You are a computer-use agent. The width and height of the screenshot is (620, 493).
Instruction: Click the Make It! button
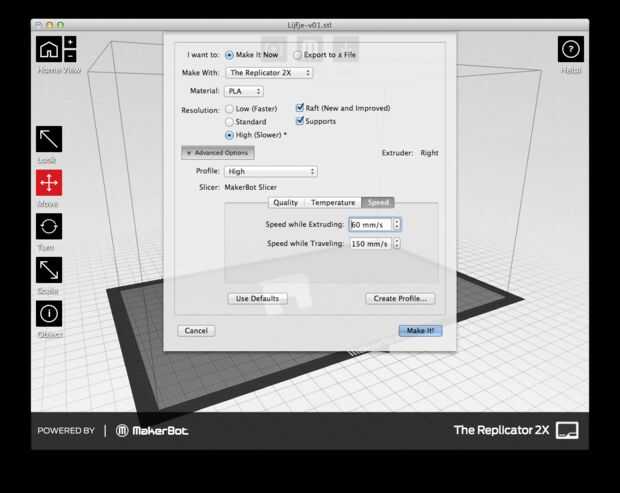point(420,331)
